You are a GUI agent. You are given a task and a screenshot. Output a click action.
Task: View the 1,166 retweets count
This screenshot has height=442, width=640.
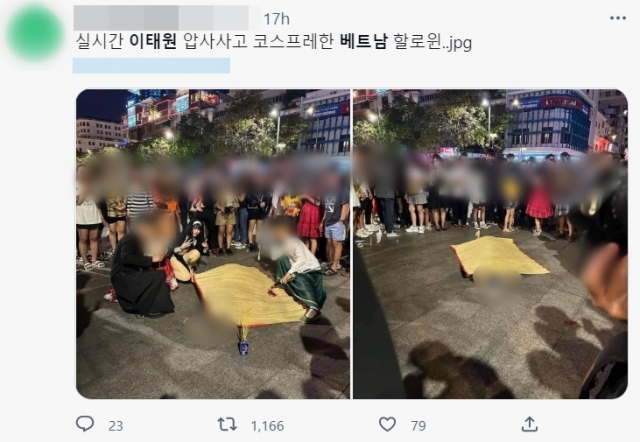267,426
